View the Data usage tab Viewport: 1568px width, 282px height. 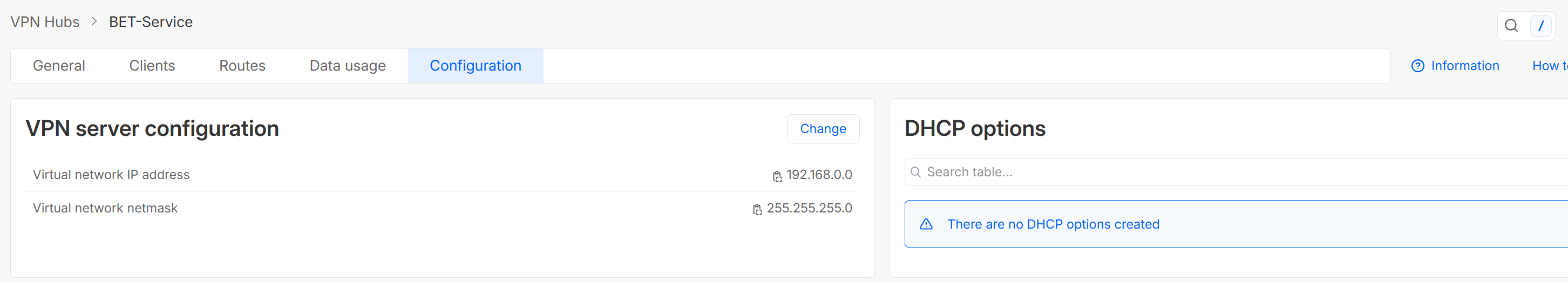(x=348, y=66)
